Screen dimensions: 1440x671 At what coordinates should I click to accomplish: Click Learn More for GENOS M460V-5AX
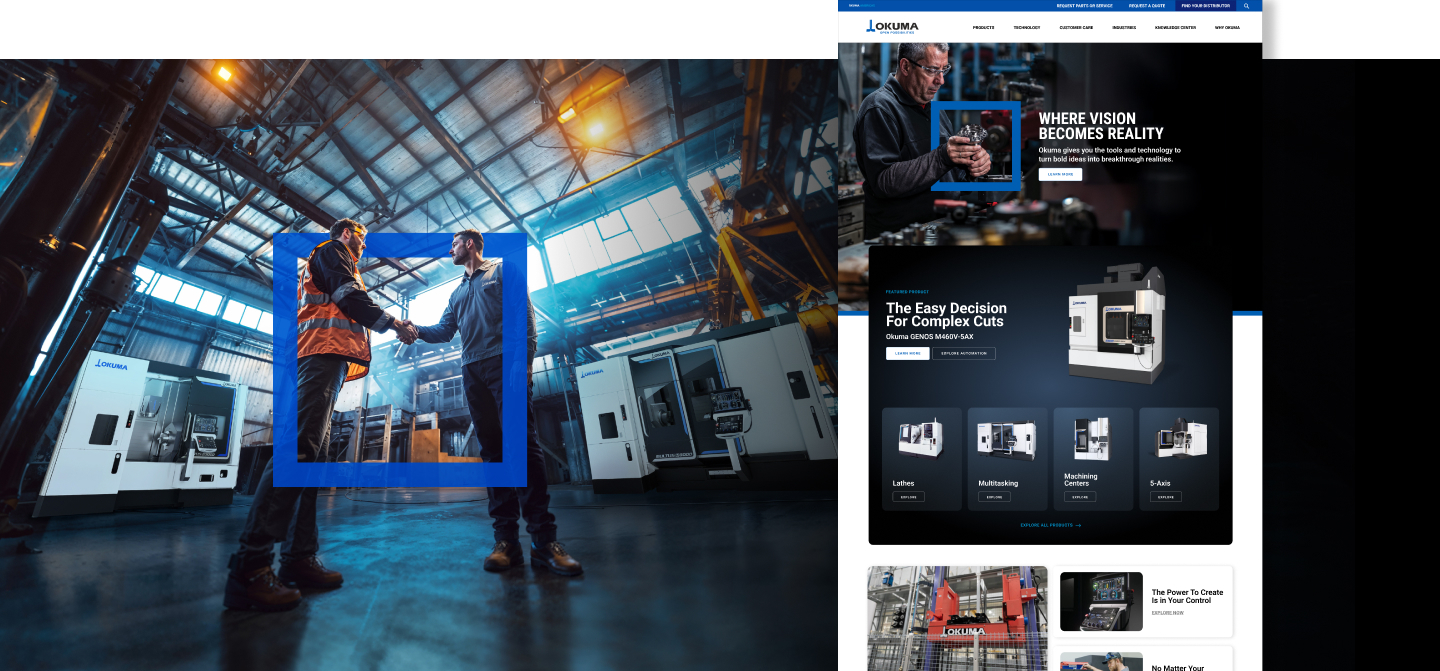coord(907,353)
